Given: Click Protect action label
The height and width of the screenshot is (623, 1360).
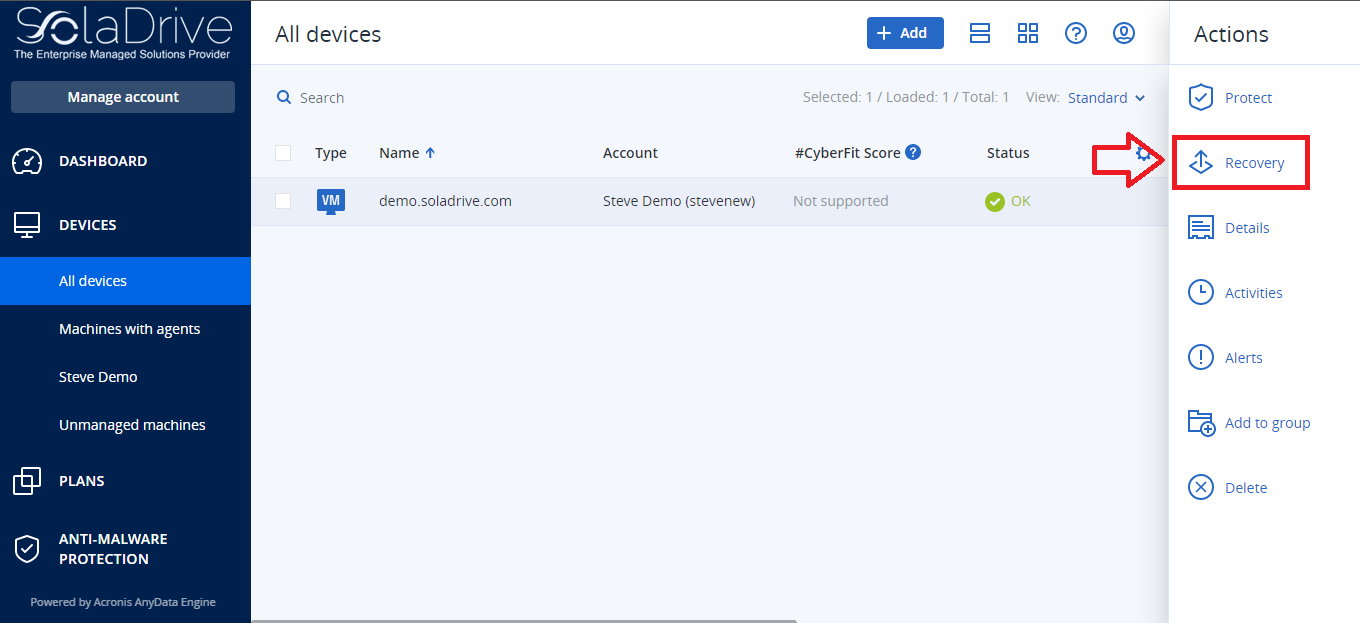Looking at the screenshot, I should tap(1248, 98).
